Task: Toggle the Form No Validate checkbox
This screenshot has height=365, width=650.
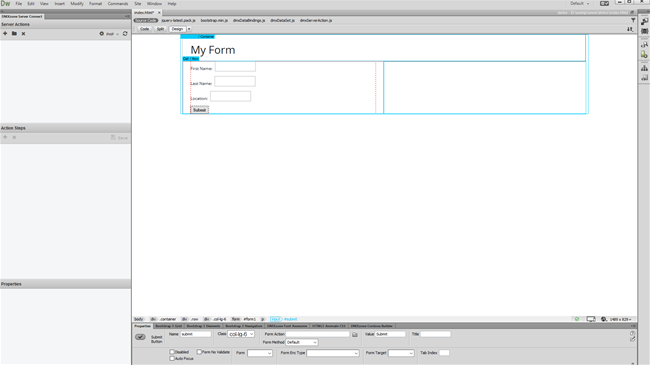Action: 199,352
